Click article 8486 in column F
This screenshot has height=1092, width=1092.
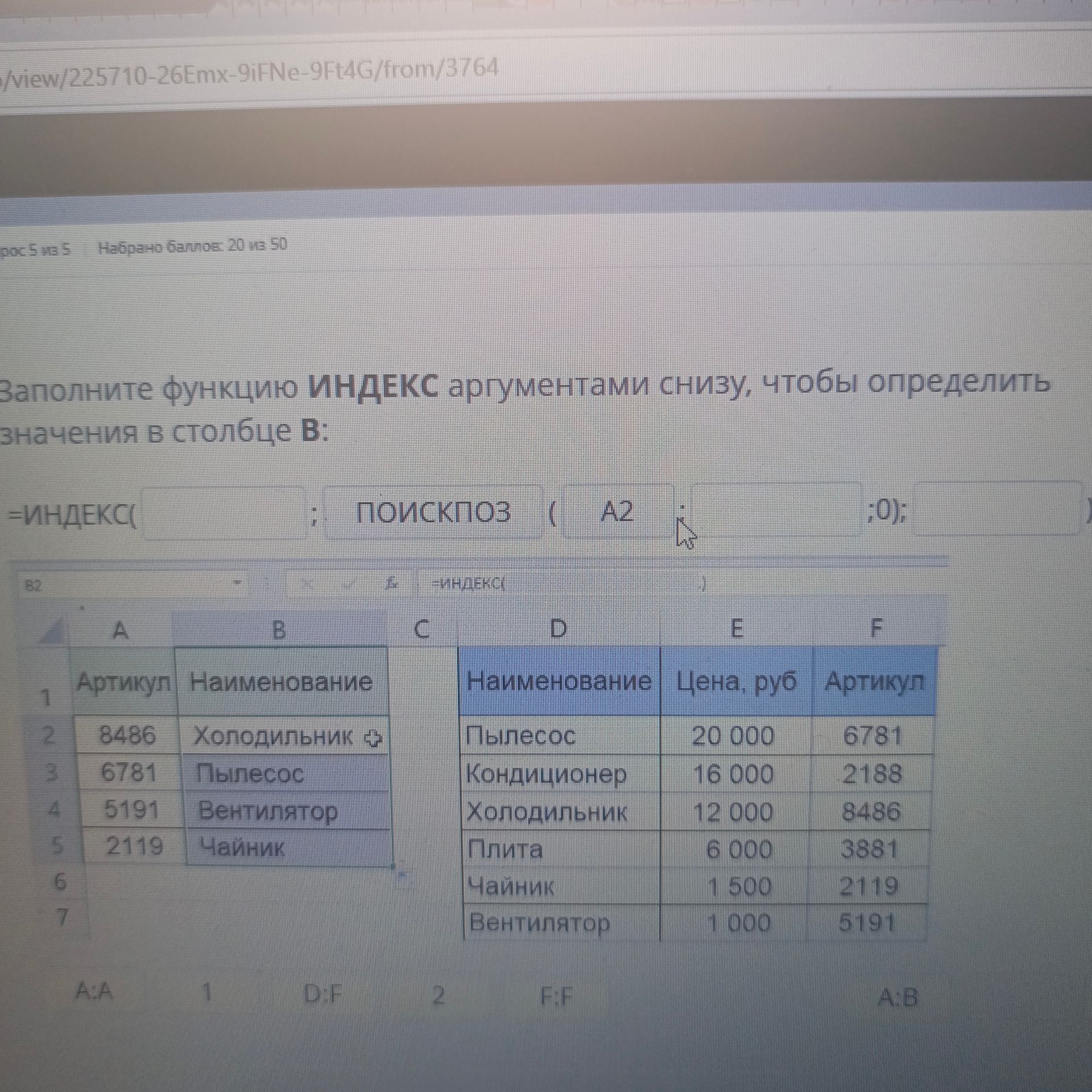pyautogui.click(x=870, y=811)
